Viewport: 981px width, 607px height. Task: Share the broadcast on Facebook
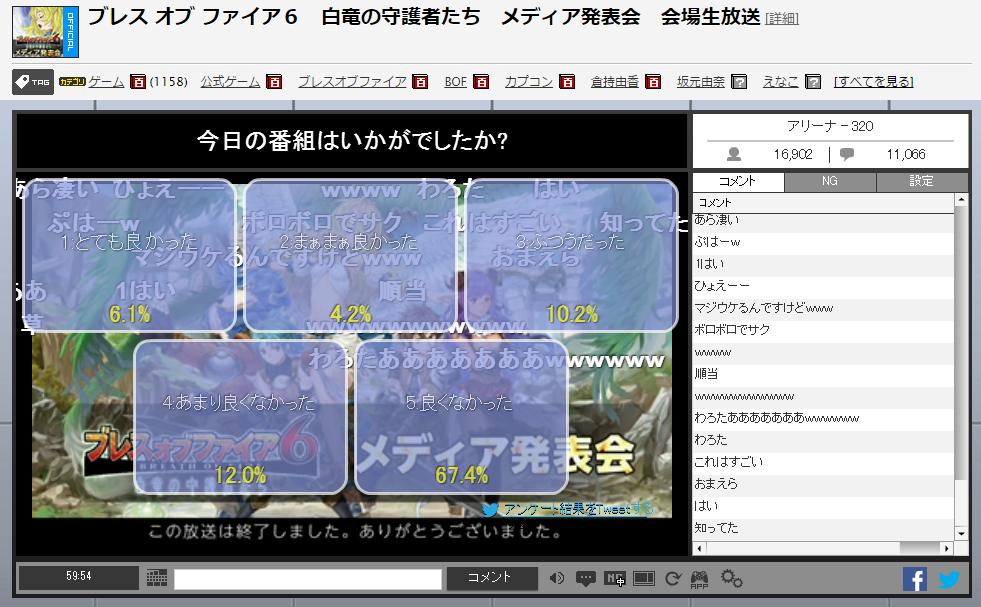click(x=915, y=579)
